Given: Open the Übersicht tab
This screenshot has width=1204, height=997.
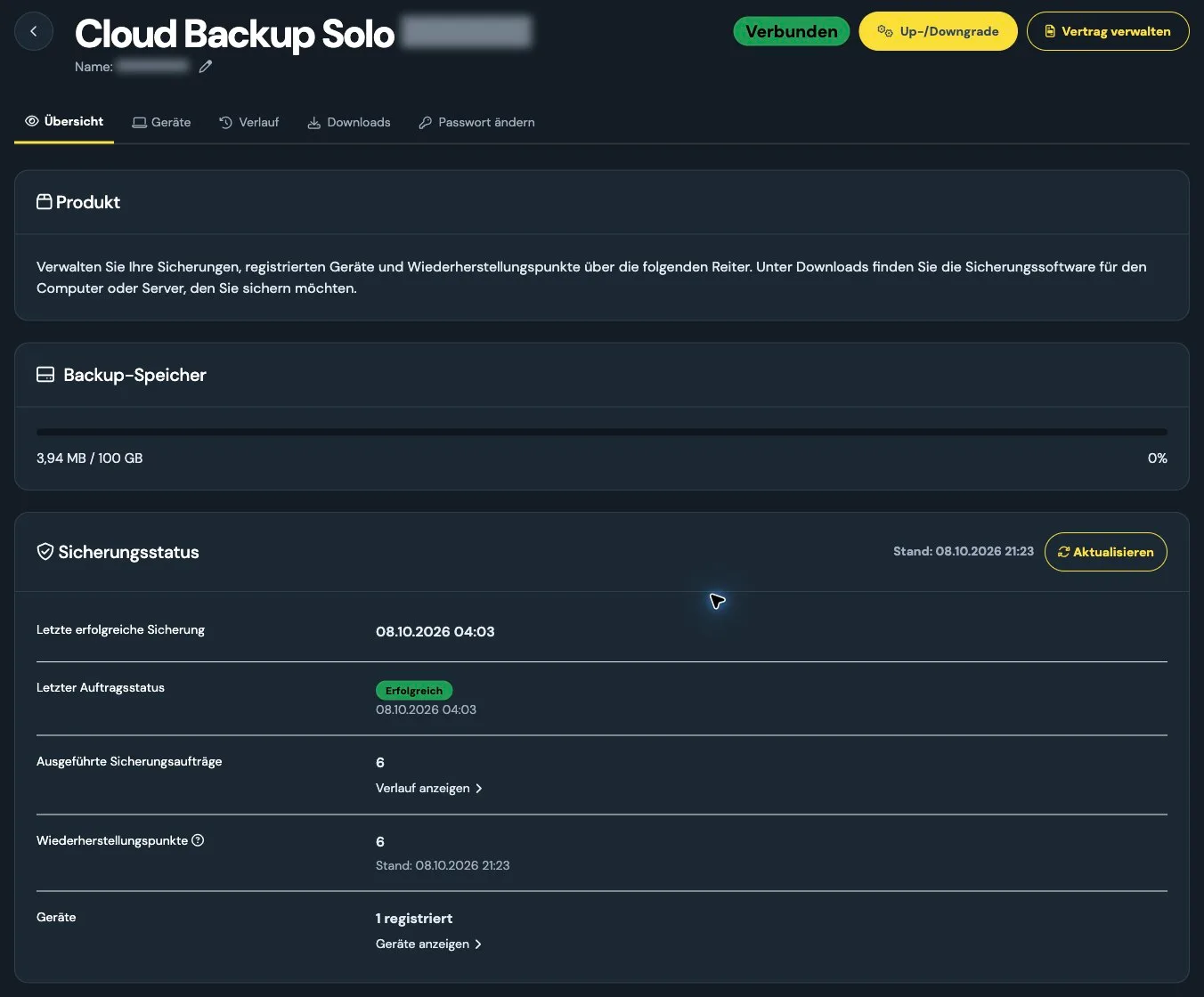Looking at the screenshot, I should [64, 122].
